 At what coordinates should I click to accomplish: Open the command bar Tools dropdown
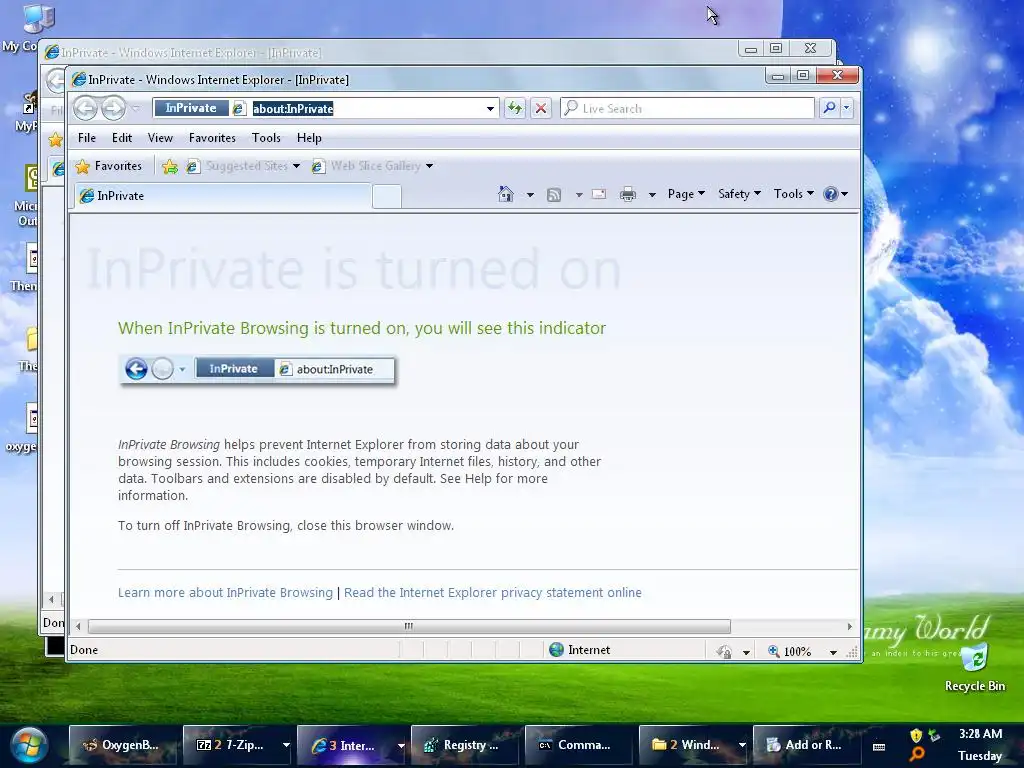tap(793, 194)
